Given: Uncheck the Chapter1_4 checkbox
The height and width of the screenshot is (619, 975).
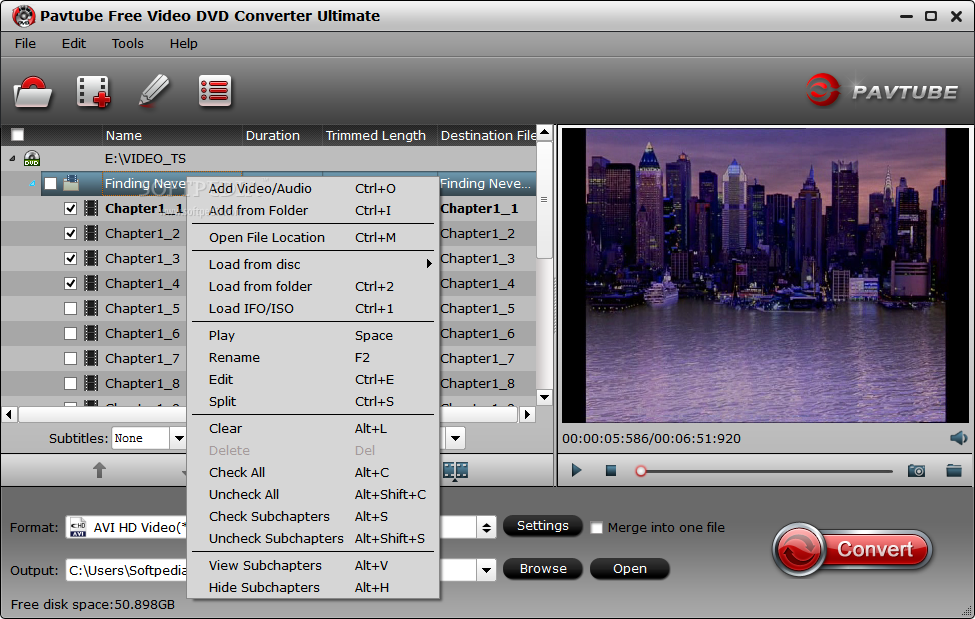Looking at the screenshot, I should [70, 284].
